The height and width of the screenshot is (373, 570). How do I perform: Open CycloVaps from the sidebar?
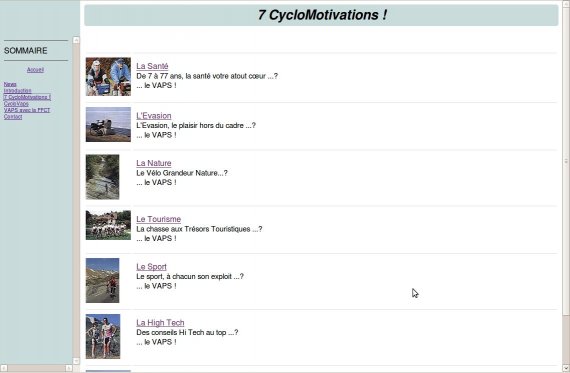[16, 104]
